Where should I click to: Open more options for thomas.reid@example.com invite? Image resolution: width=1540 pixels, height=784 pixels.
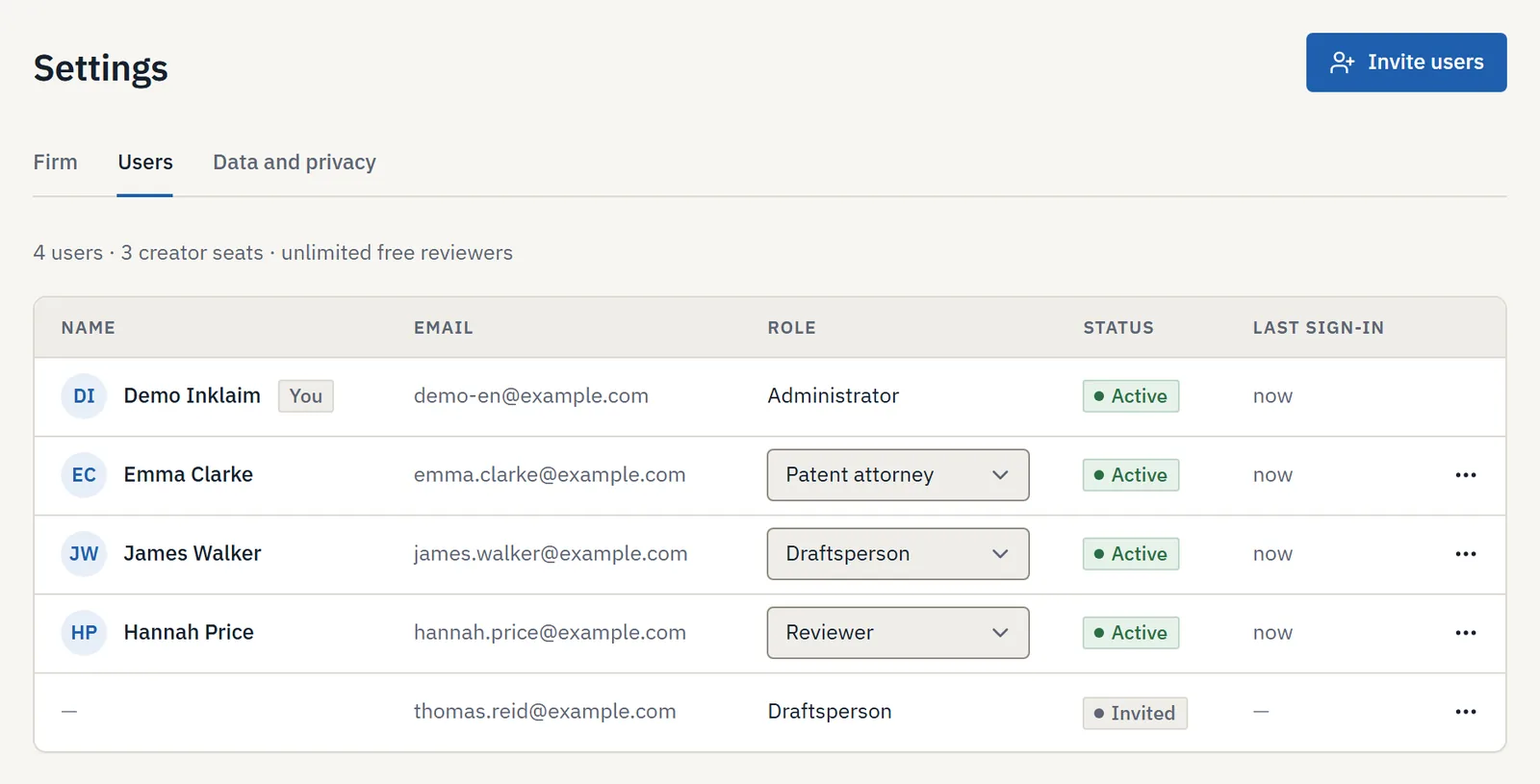point(1466,712)
